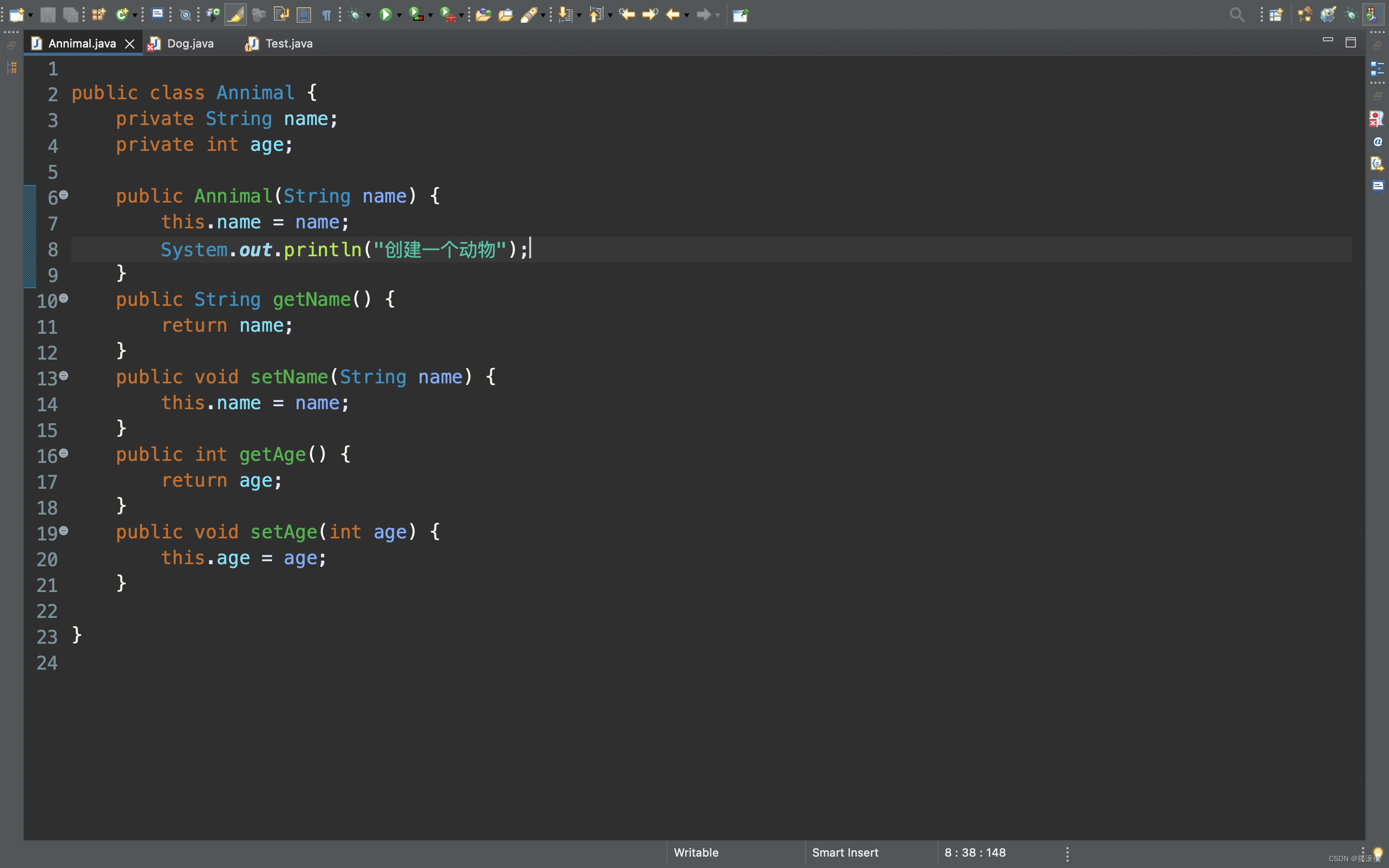This screenshot has width=1389, height=868.
Task: Click the Open Perspective icon
Action: coord(1275,15)
